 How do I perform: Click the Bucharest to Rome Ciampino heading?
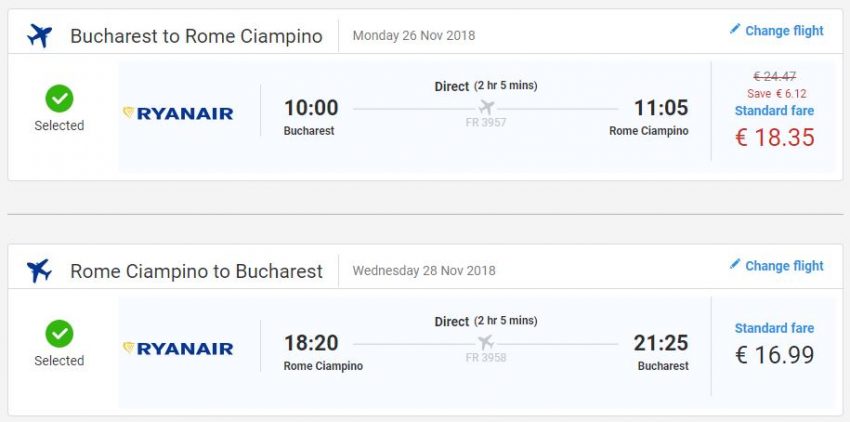click(196, 37)
